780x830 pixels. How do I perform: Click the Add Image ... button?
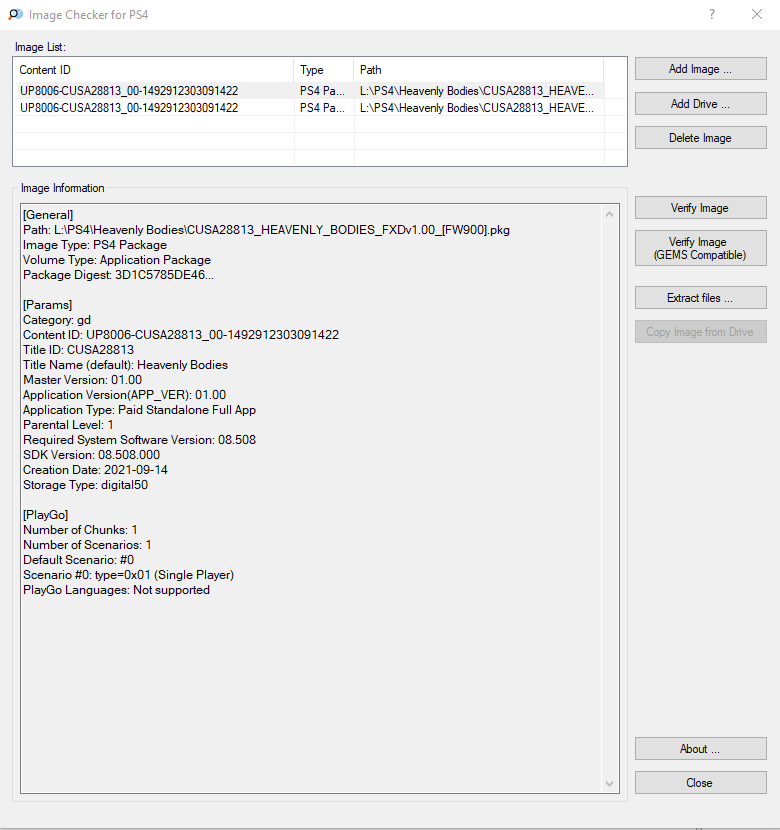click(700, 69)
